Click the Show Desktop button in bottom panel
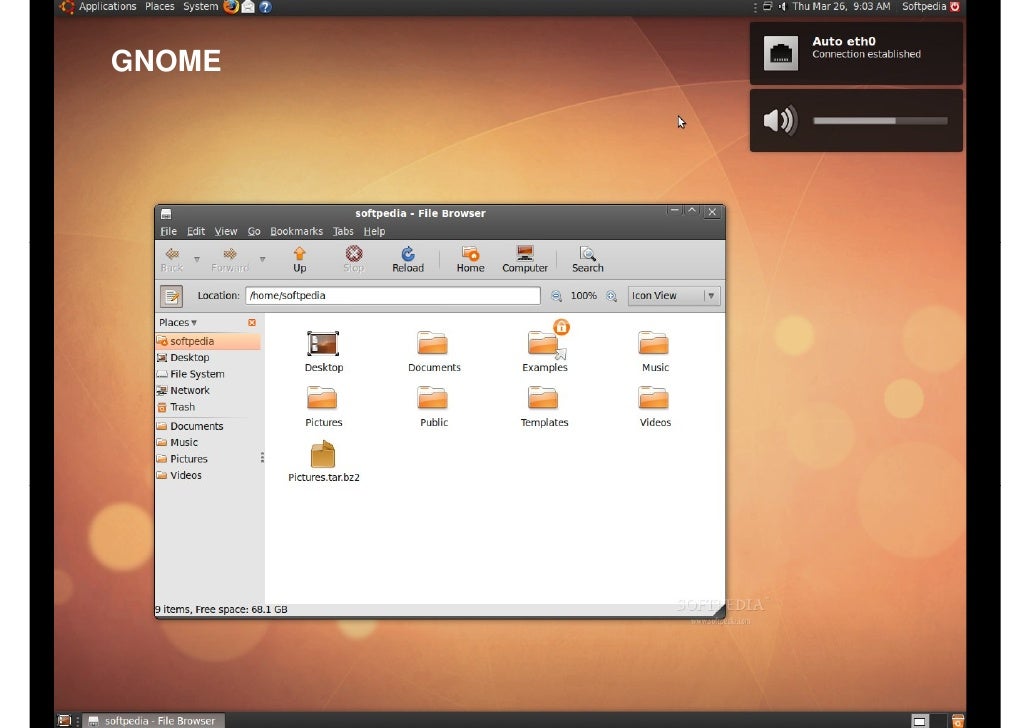Screen dimensions: 1030x728 click(64, 721)
